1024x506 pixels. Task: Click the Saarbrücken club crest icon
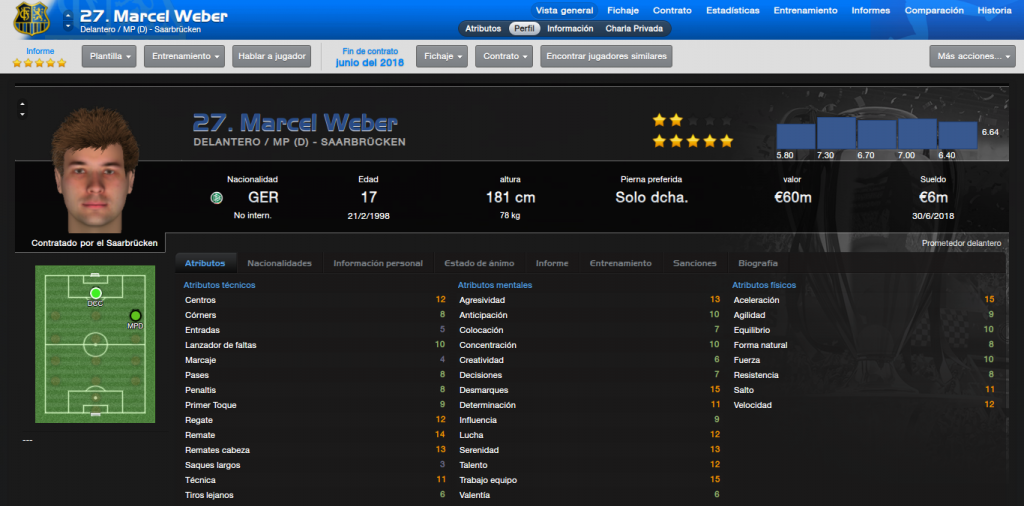click(x=31, y=20)
